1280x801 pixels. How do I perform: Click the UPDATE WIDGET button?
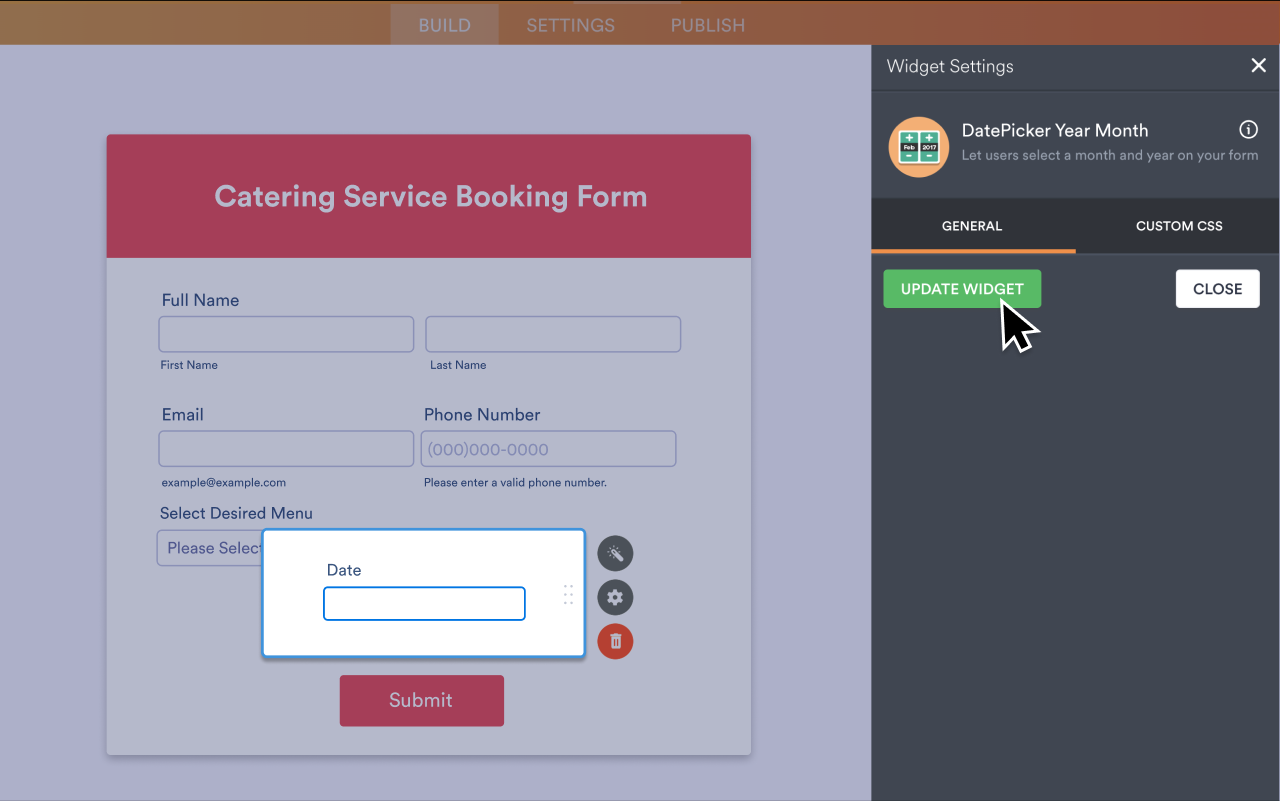pos(962,288)
